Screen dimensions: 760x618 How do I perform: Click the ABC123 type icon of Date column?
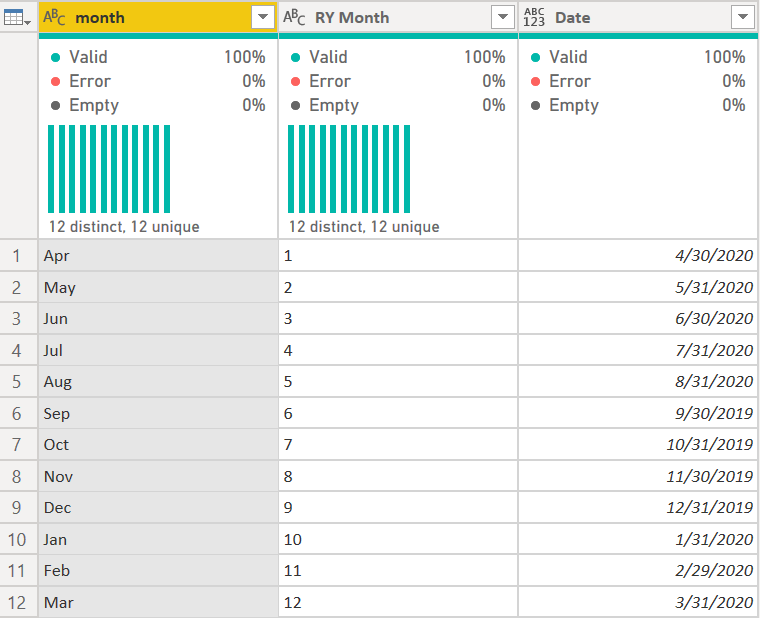coord(534,17)
